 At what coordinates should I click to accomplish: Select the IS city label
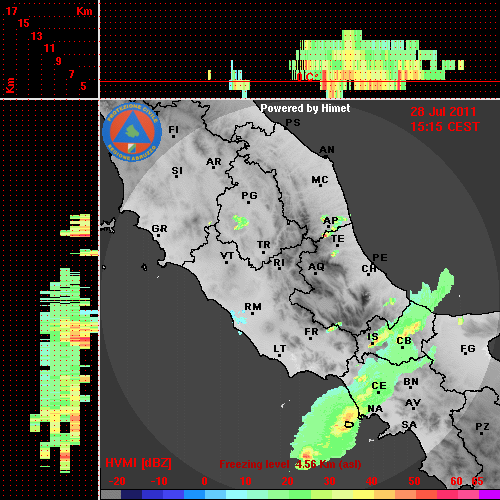click(373, 337)
